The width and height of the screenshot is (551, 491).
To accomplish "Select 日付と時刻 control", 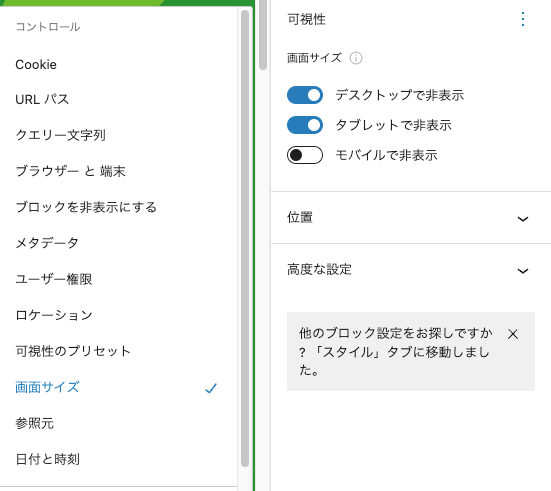I will pyautogui.click(x=119, y=459).
